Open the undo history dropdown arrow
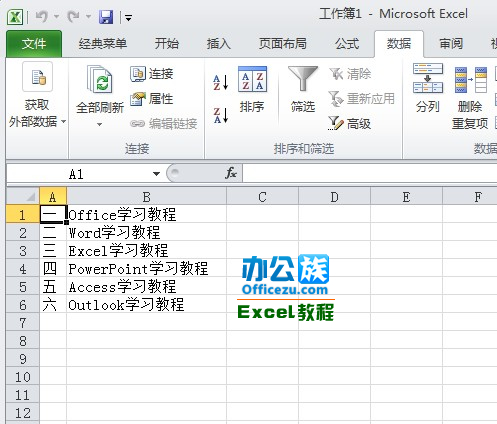 coord(56,16)
